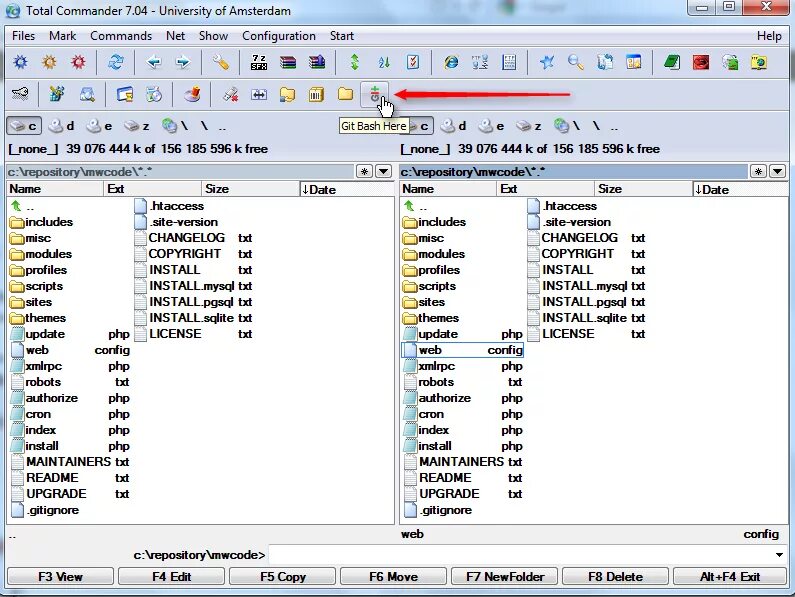The height and width of the screenshot is (597, 795).
Task: Open network neighborhood in right drive bar
Action: pyautogui.click(x=566, y=126)
